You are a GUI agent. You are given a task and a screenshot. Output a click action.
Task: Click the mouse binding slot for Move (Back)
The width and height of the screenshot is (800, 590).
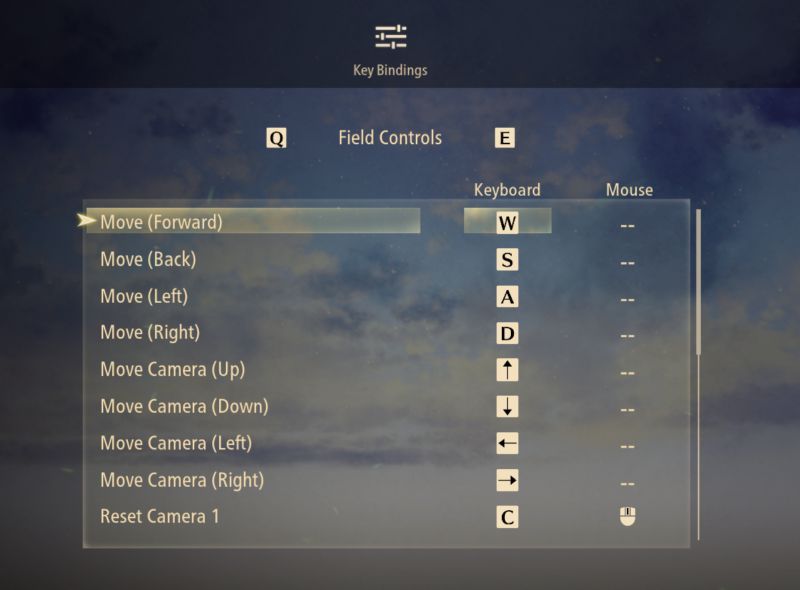tap(628, 263)
